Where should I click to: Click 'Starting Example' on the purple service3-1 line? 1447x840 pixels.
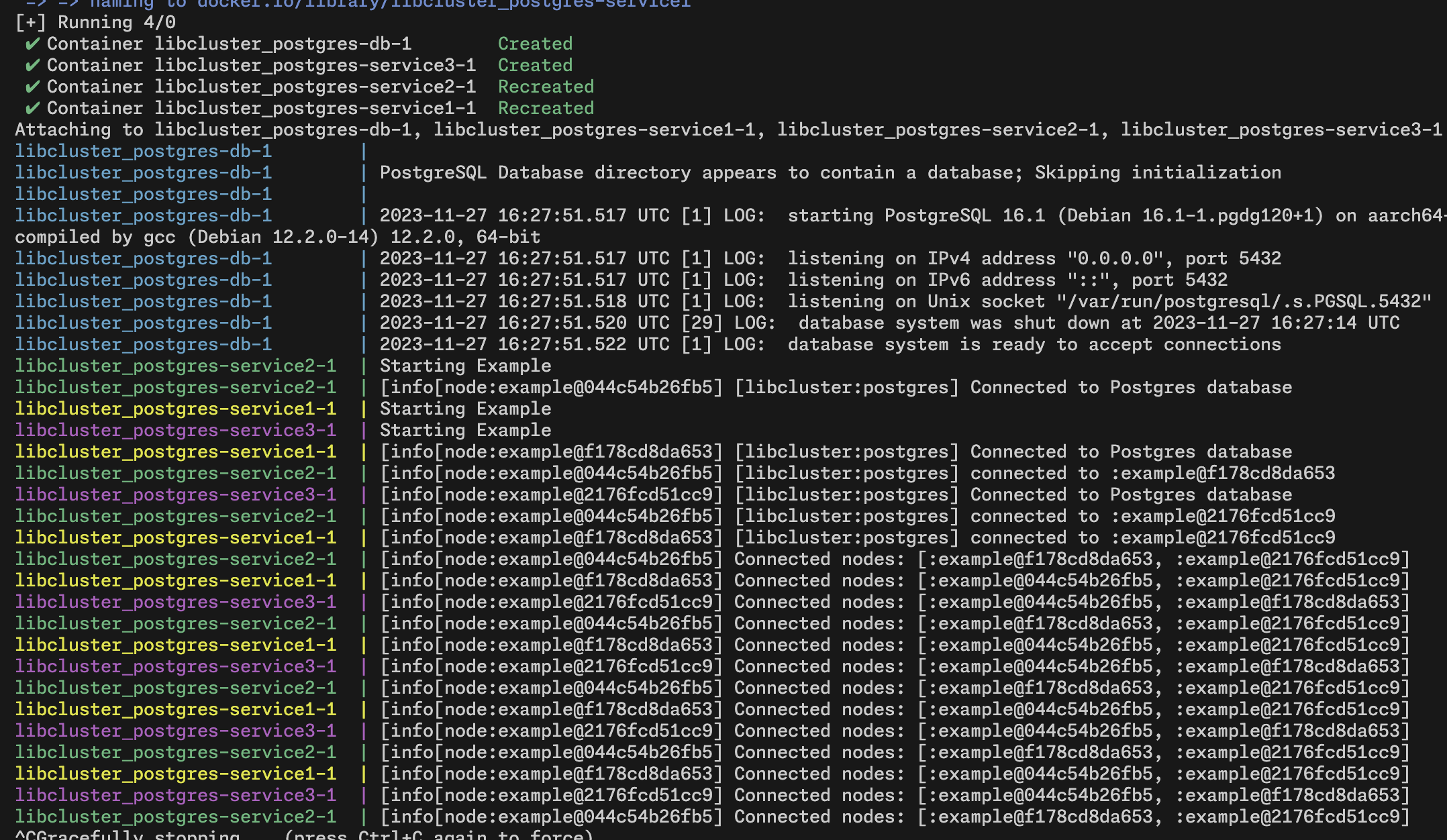pos(465,431)
